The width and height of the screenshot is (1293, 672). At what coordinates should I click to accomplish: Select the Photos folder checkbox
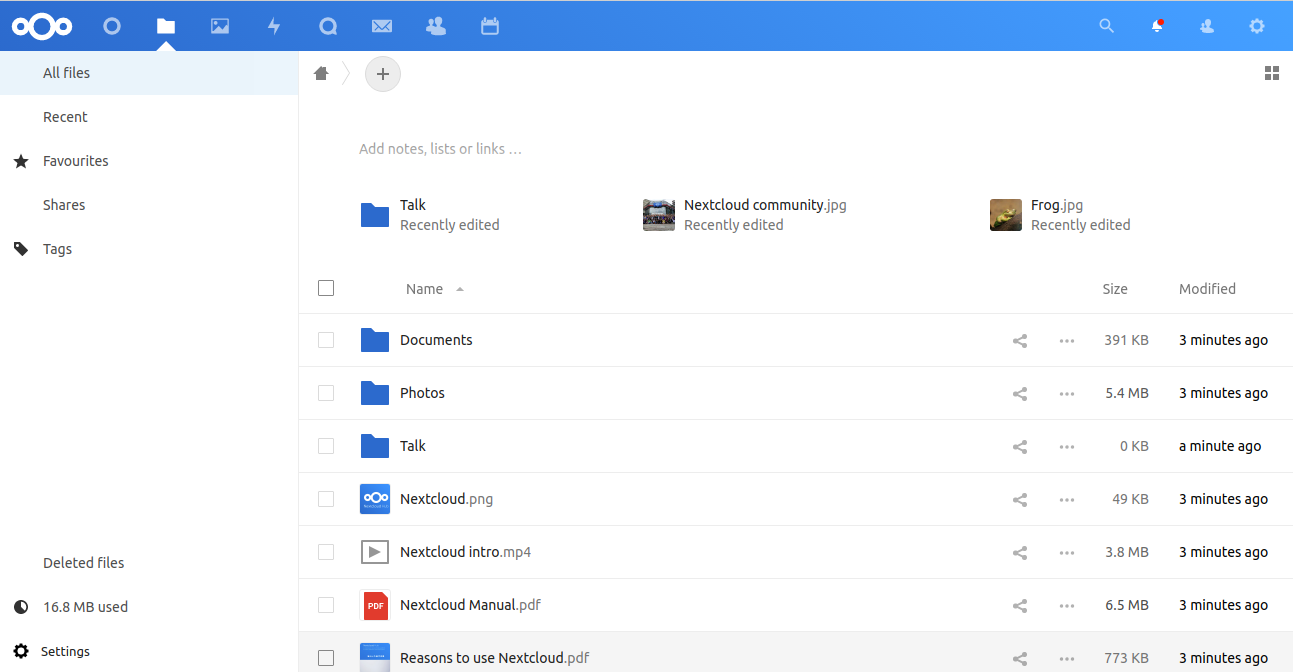point(326,393)
